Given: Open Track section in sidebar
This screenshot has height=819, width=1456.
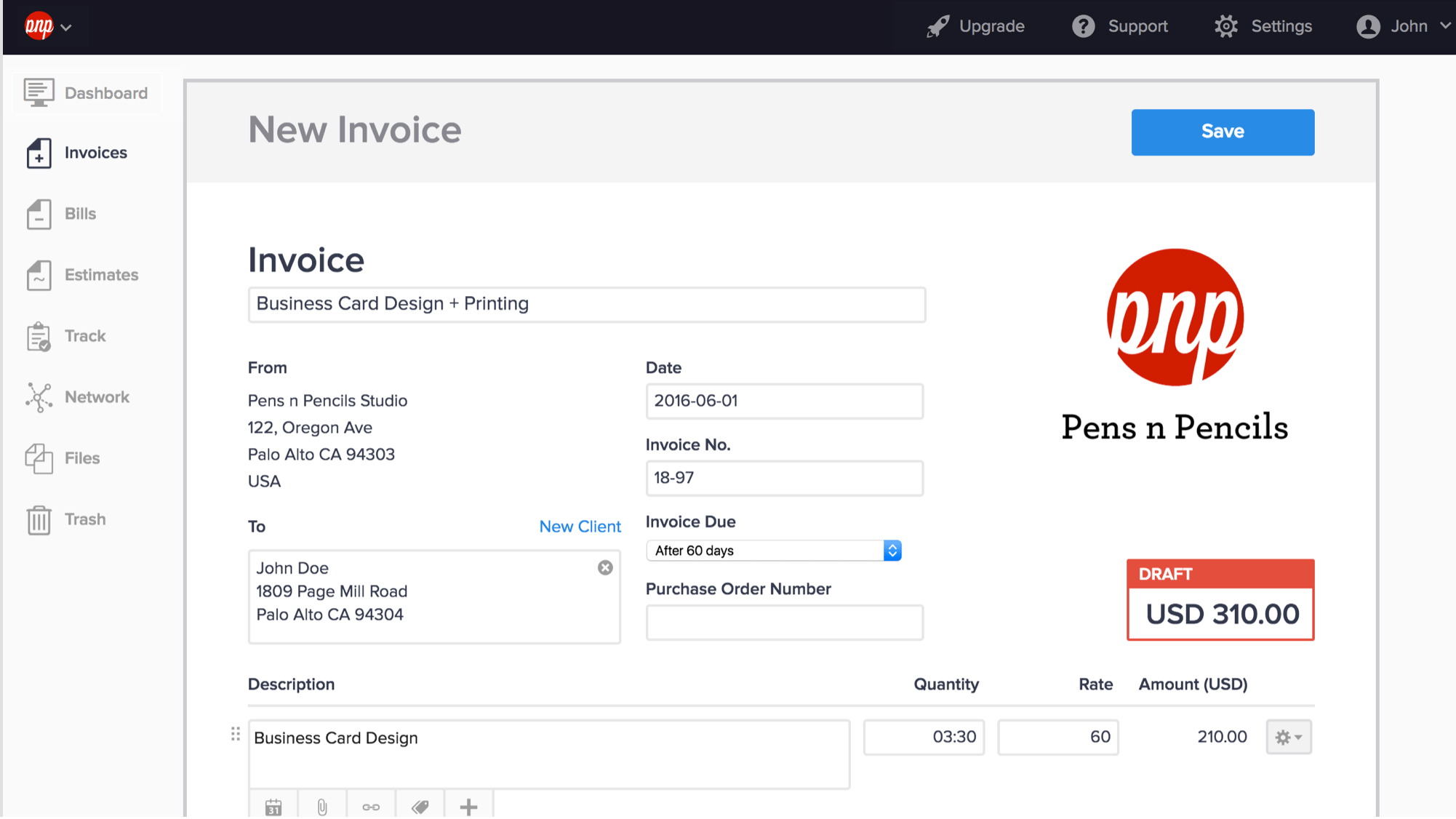Looking at the screenshot, I should [x=66, y=336].
